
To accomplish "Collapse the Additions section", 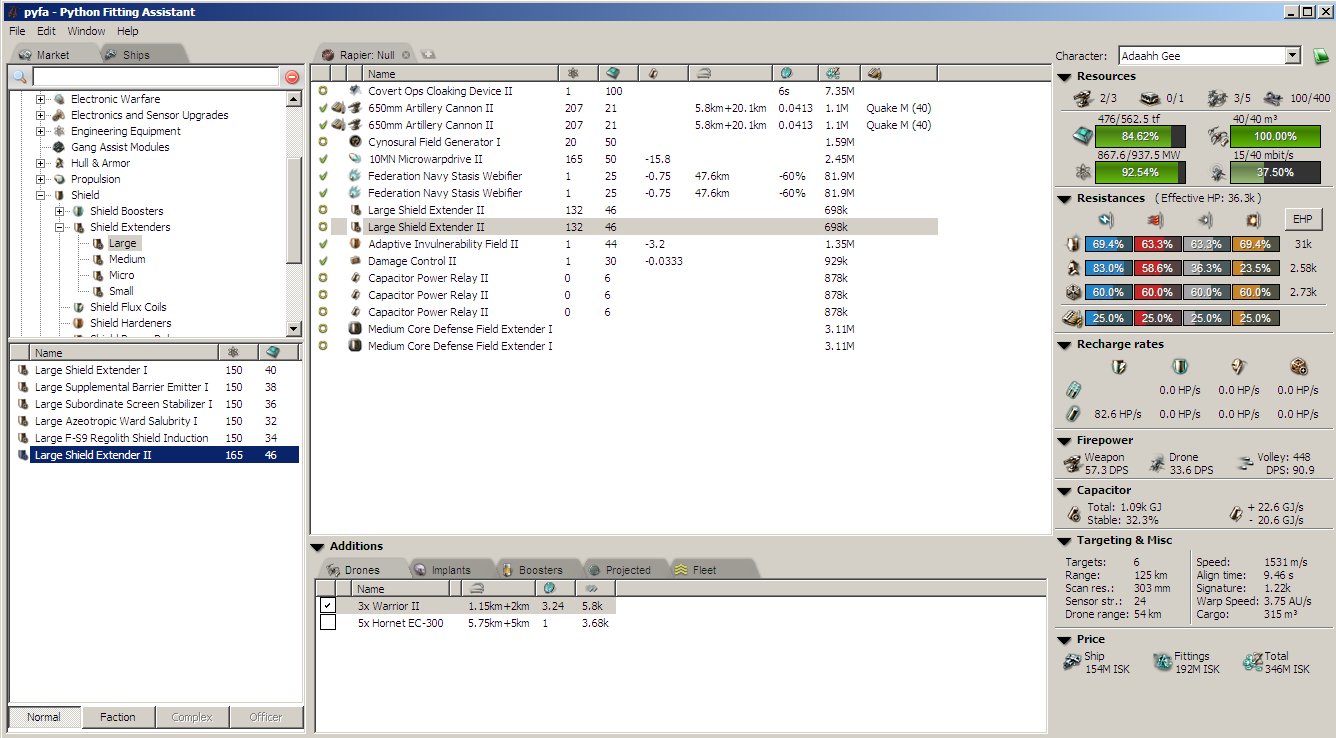I will [317, 547].
